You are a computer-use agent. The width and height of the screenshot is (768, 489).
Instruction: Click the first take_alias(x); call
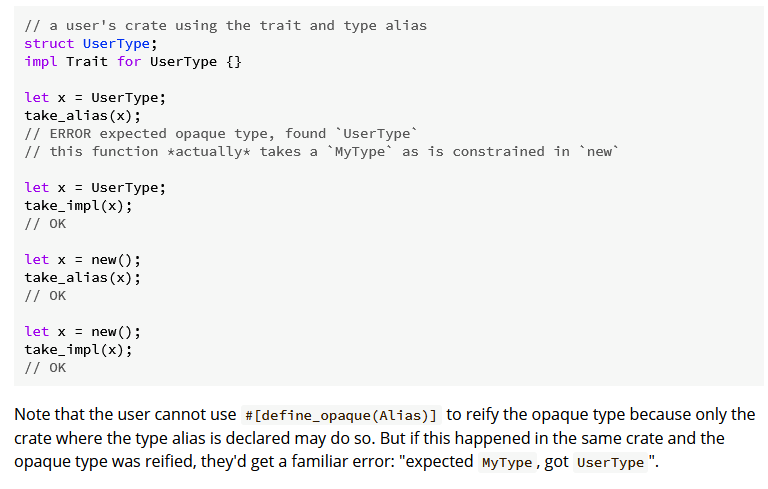(x=83, y=116)
